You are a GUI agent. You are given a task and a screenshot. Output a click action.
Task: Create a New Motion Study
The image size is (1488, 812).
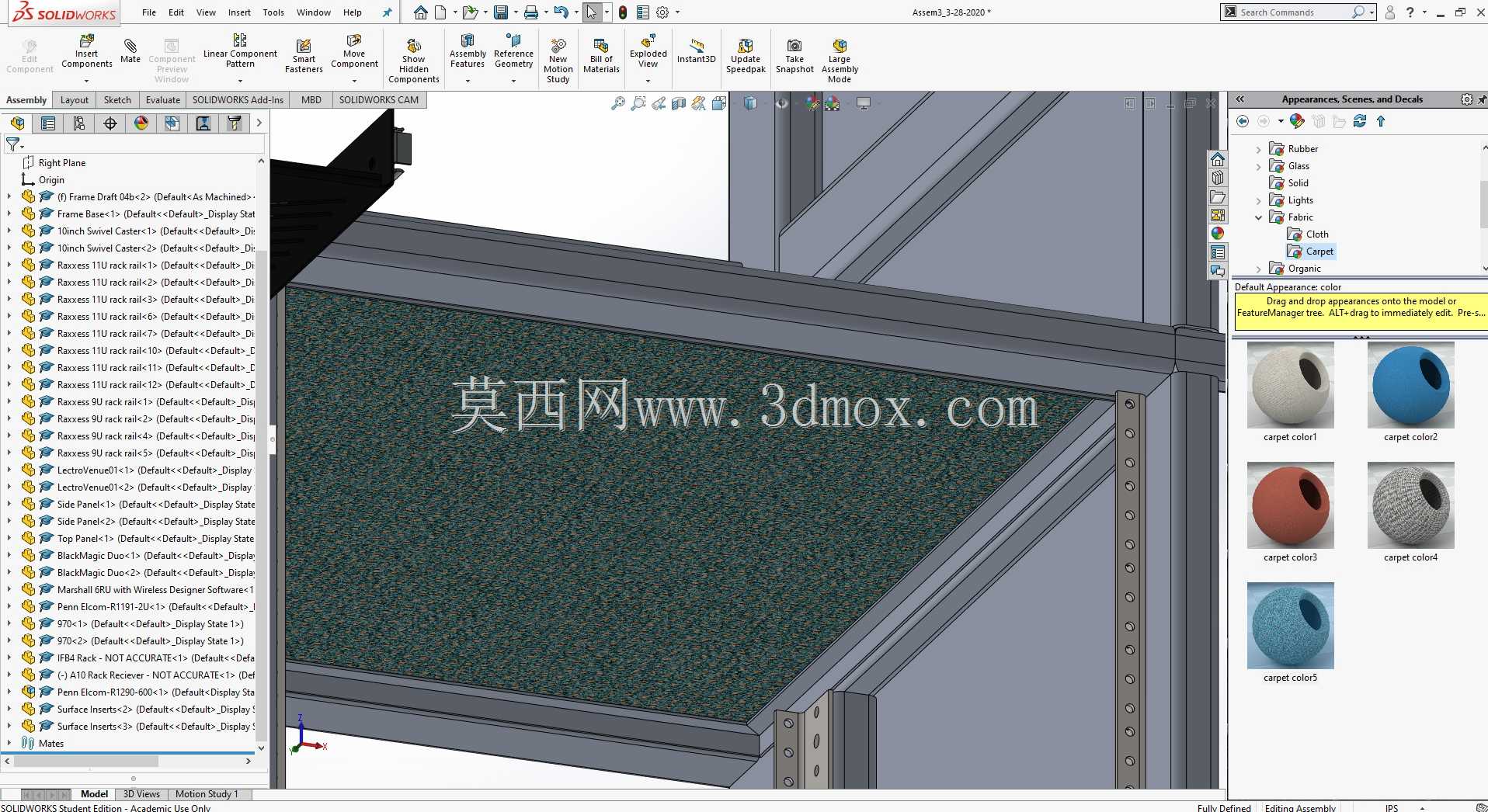558,61
